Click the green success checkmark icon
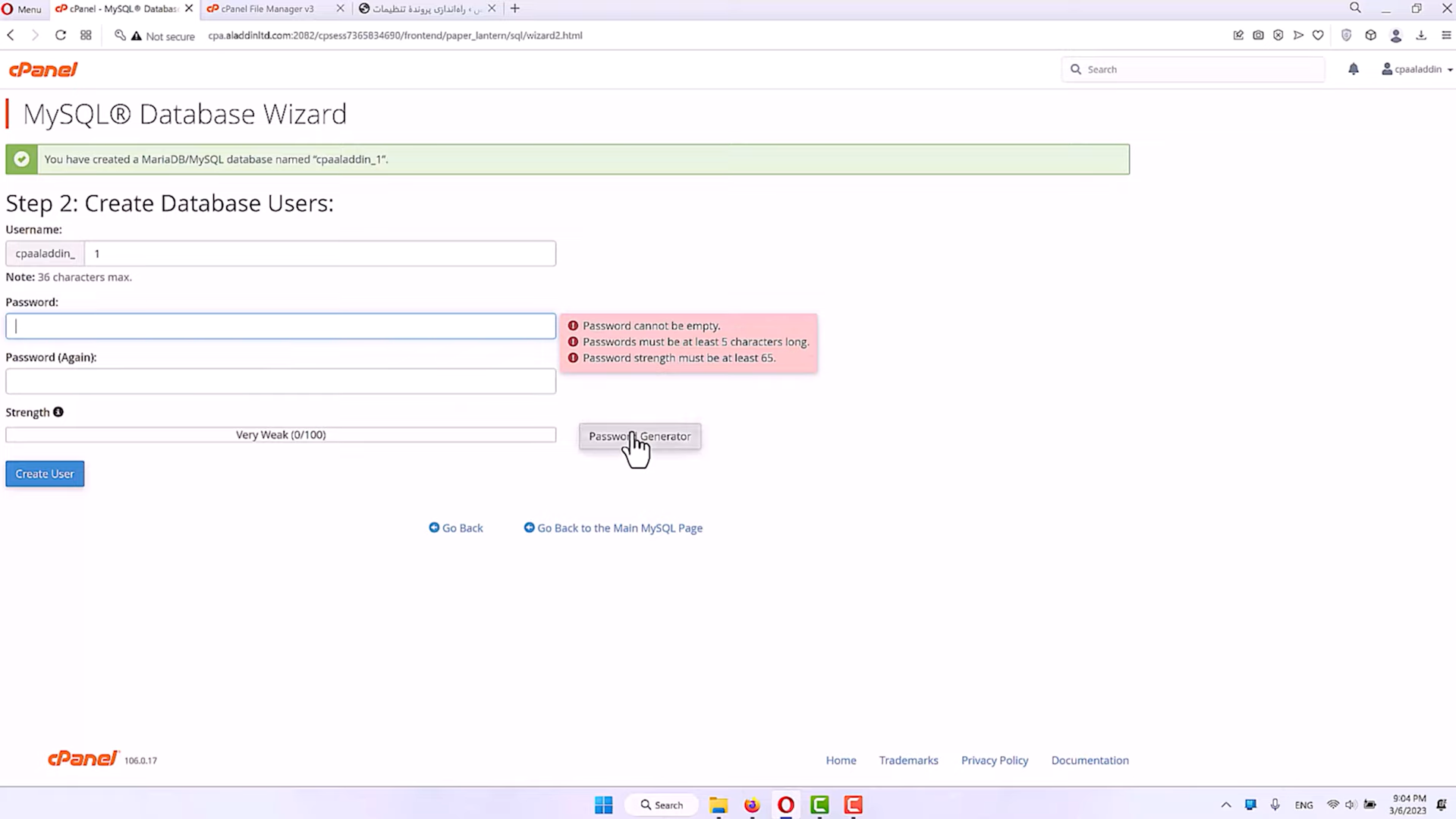 (x=22, y=159)
